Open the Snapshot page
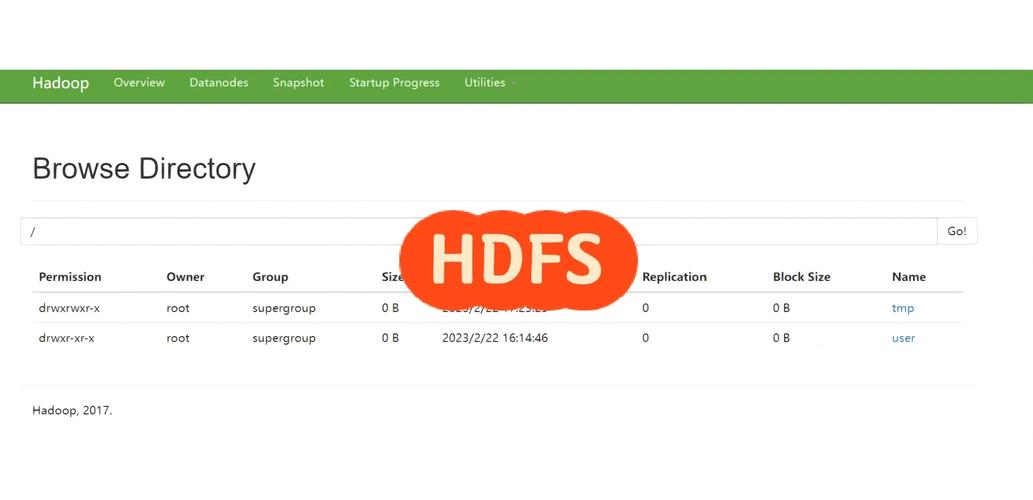The width and height of the screenshot is (1033, 500). [298, 83]
